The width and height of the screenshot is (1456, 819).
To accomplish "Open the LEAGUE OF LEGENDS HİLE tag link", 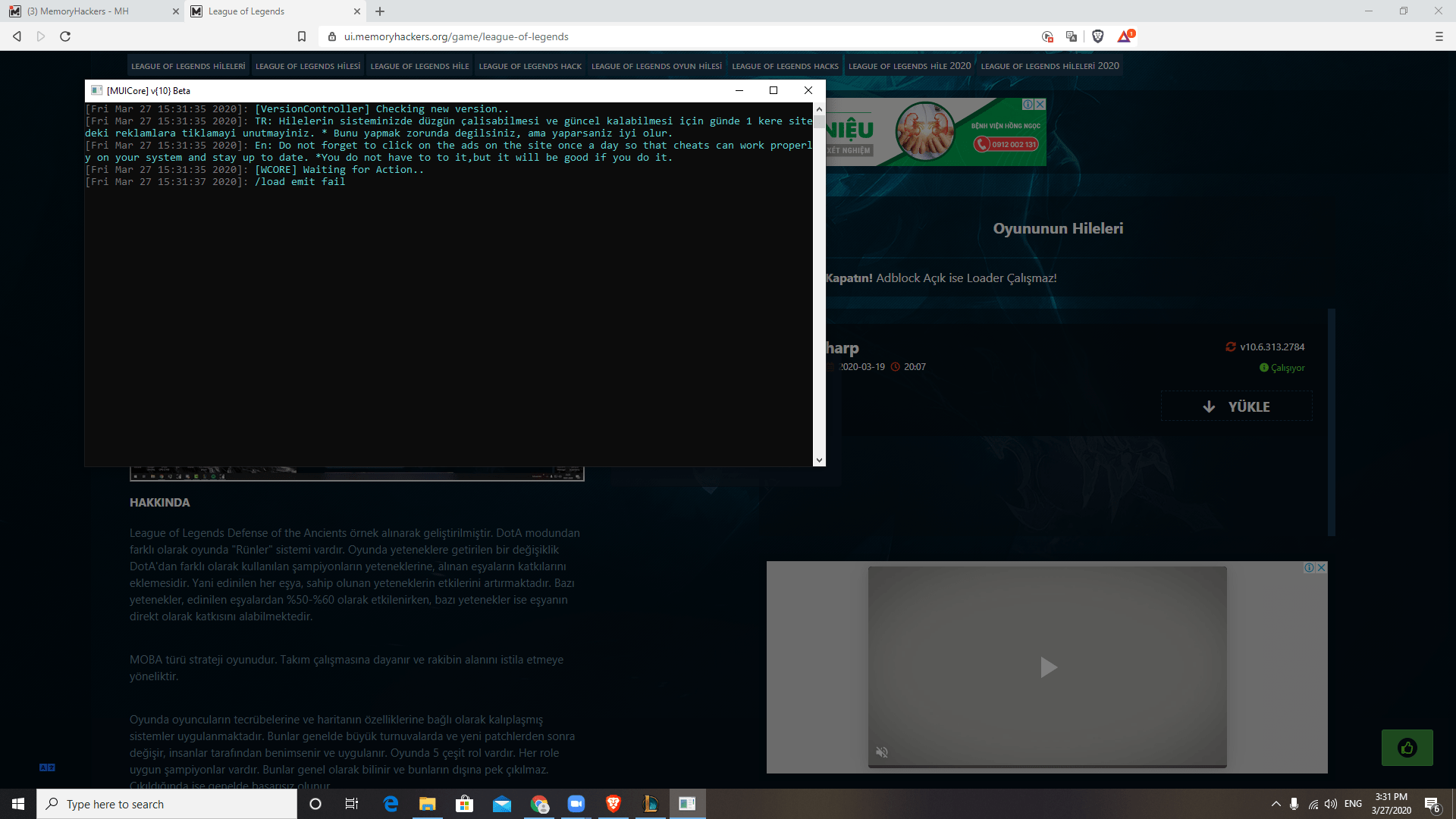I will click(419, 66).
